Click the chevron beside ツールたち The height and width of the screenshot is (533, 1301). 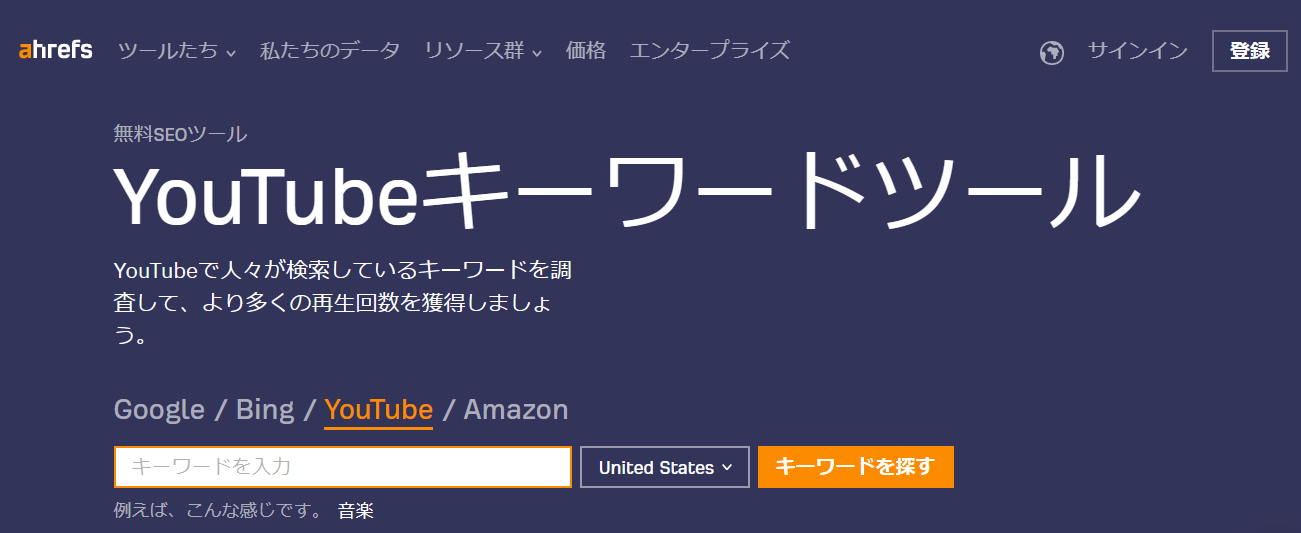[x=231, y=53]
